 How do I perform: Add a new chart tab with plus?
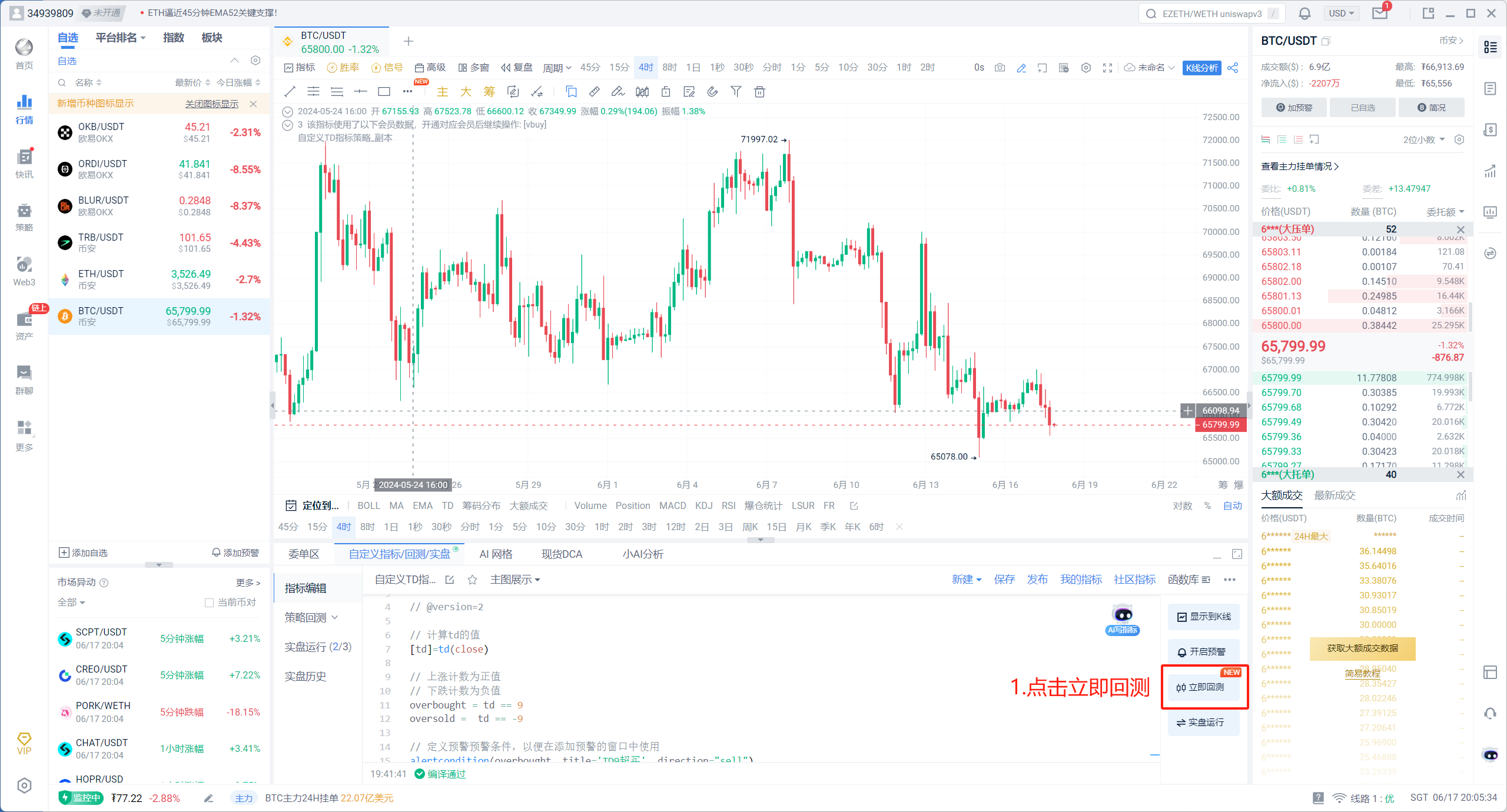tap(409, 41)
